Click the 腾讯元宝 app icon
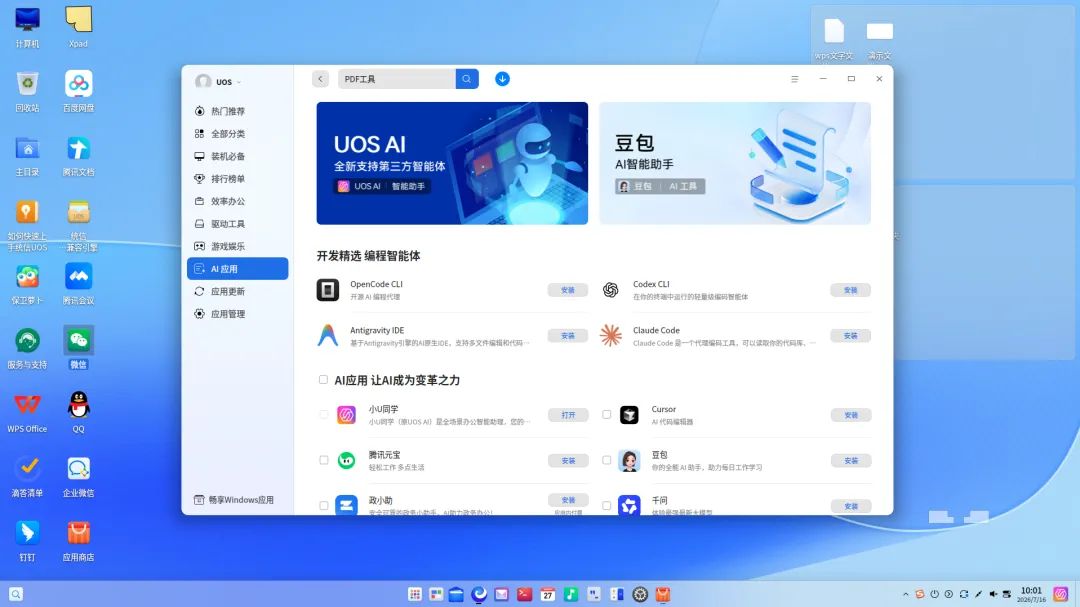1080x607 pixels. 346,460
